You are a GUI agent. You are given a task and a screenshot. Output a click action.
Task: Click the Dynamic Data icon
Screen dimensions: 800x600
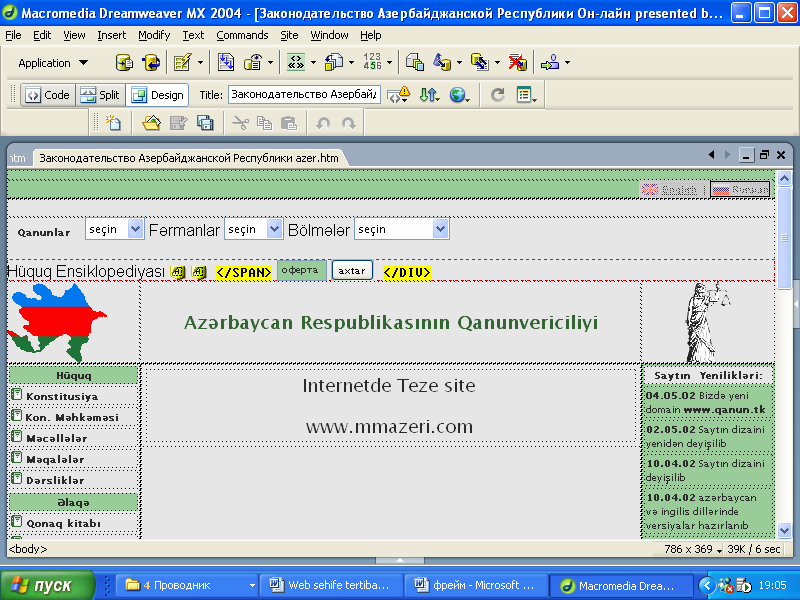tap(182, 63)
